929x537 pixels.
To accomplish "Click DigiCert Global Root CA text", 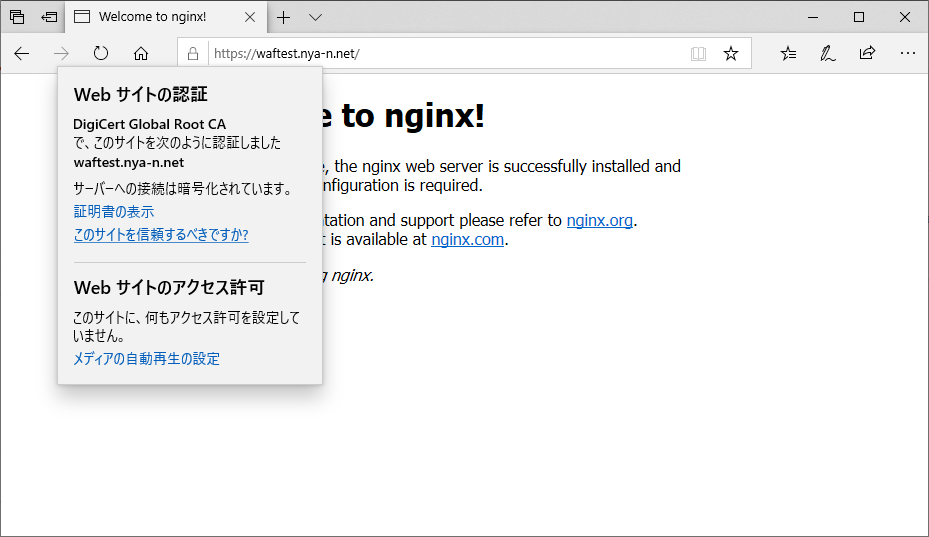I will (x=149, y=124).
